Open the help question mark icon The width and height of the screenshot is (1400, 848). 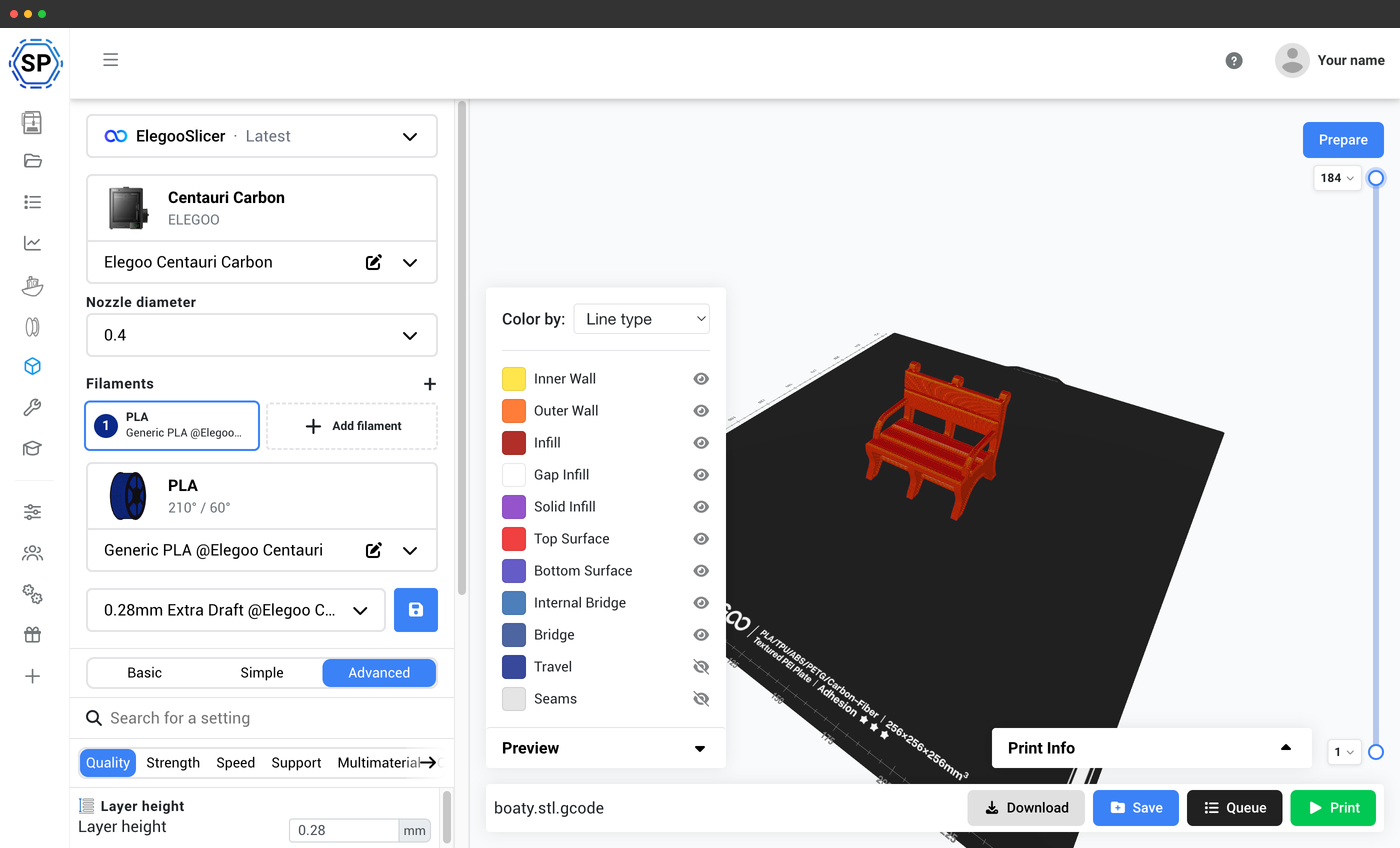click(x=1234, y=60)
